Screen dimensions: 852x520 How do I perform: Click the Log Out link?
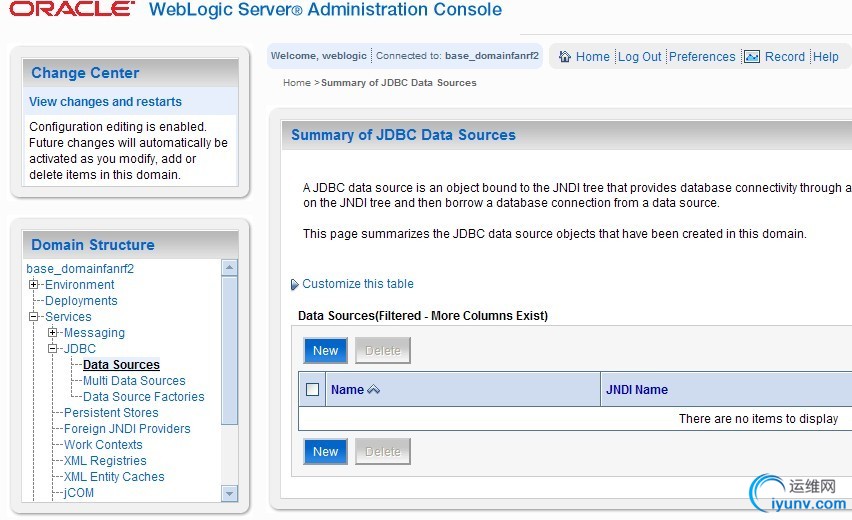pos(639,57)
